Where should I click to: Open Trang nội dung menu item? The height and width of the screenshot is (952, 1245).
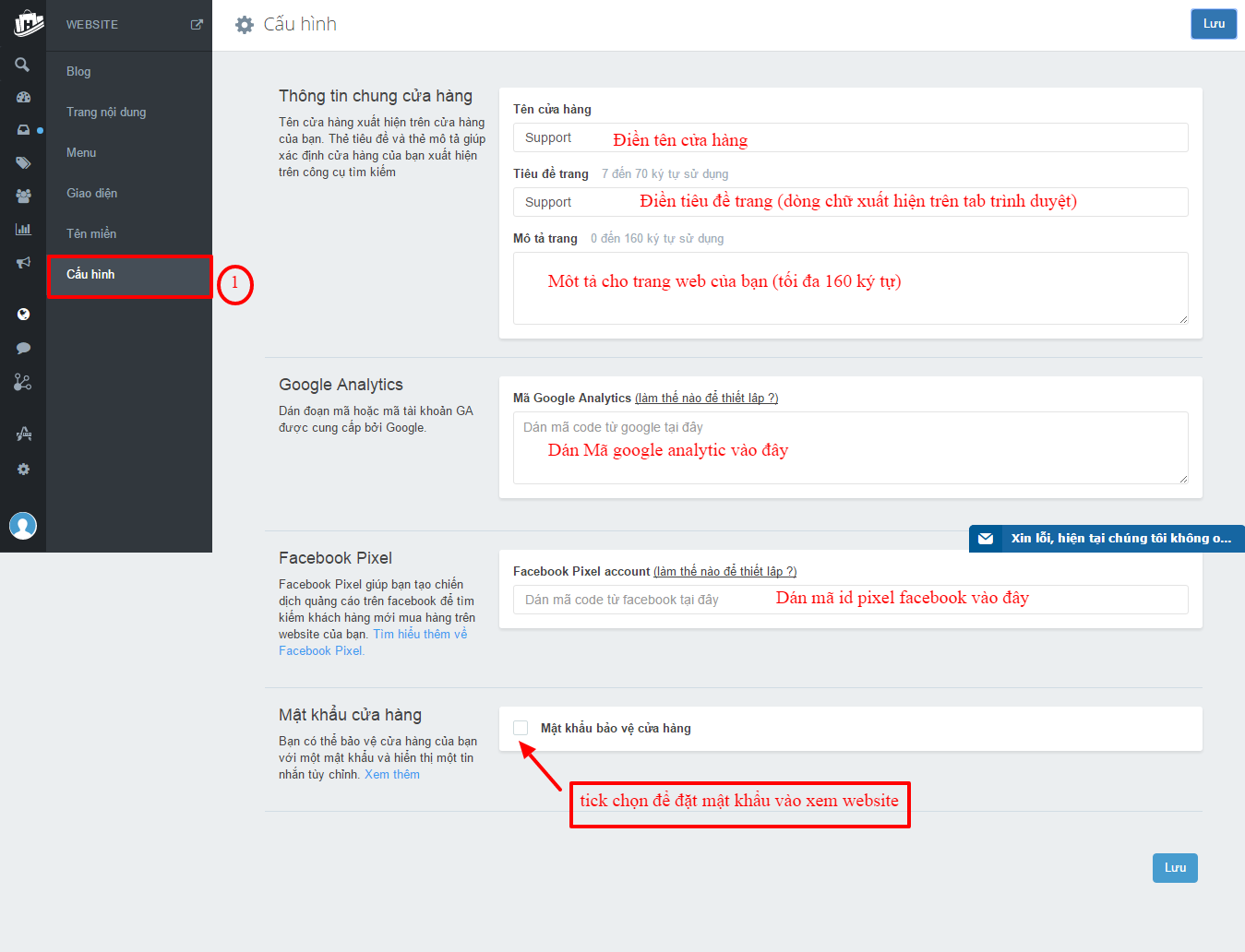[x=106, y=113]
